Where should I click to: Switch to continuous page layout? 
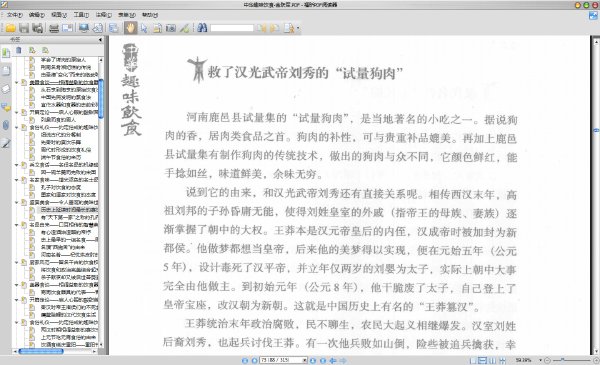[x=483, y=360]
